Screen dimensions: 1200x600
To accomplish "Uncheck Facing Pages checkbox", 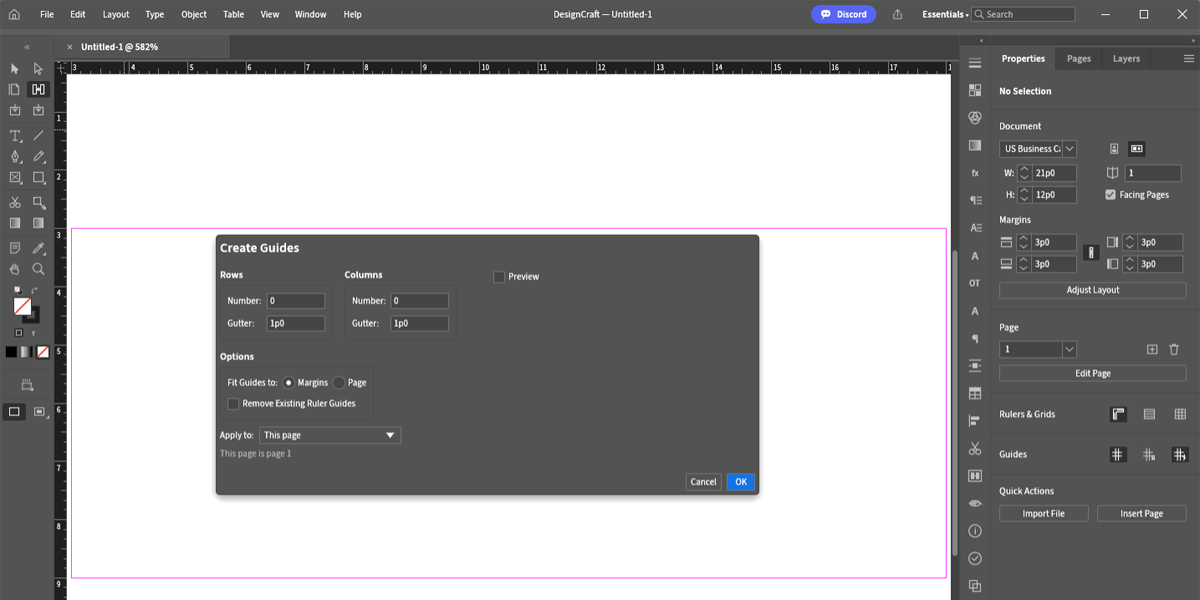I will point(1110,194).
